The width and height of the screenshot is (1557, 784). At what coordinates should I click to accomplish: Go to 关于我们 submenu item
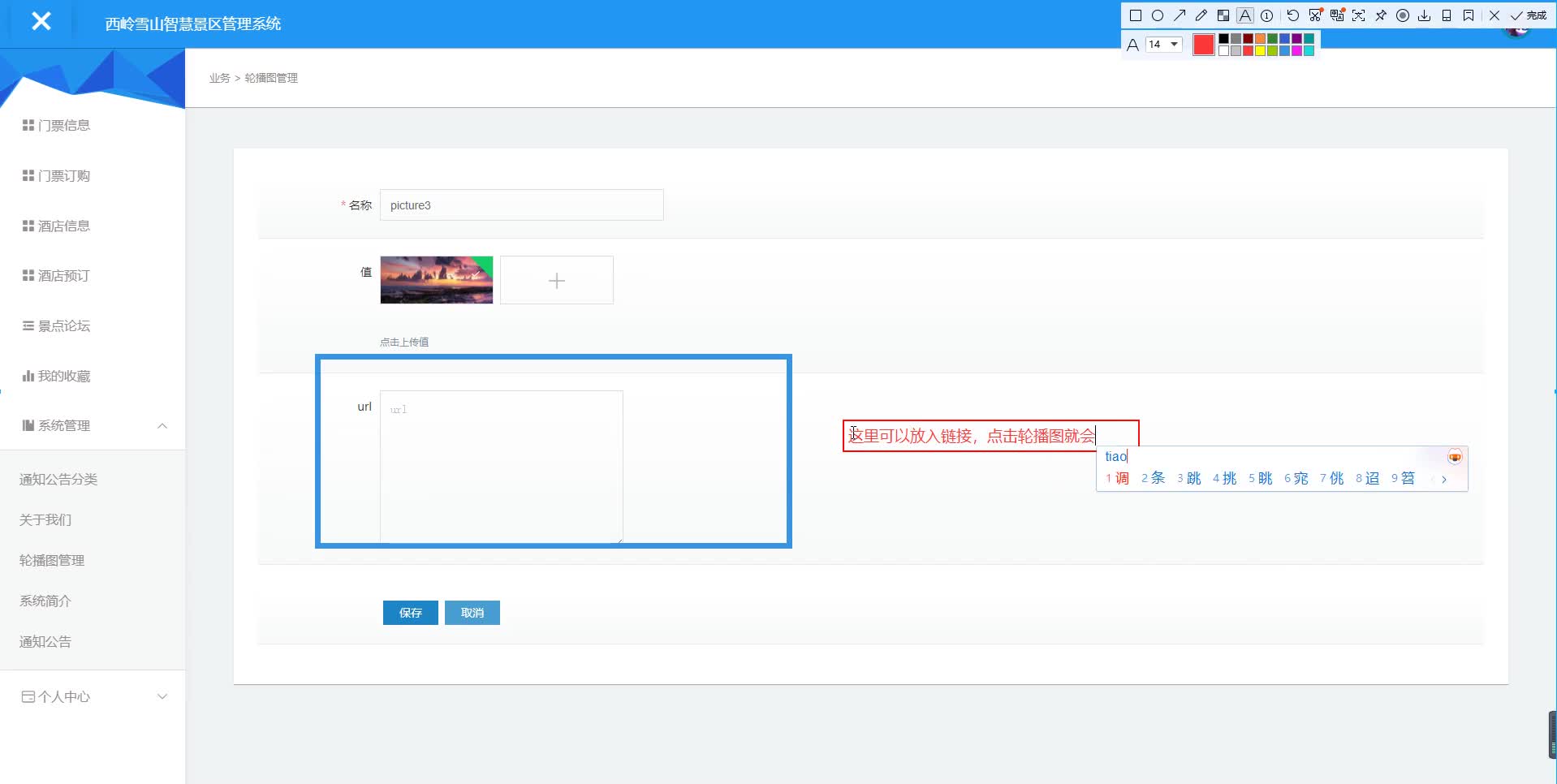point(45,520)
